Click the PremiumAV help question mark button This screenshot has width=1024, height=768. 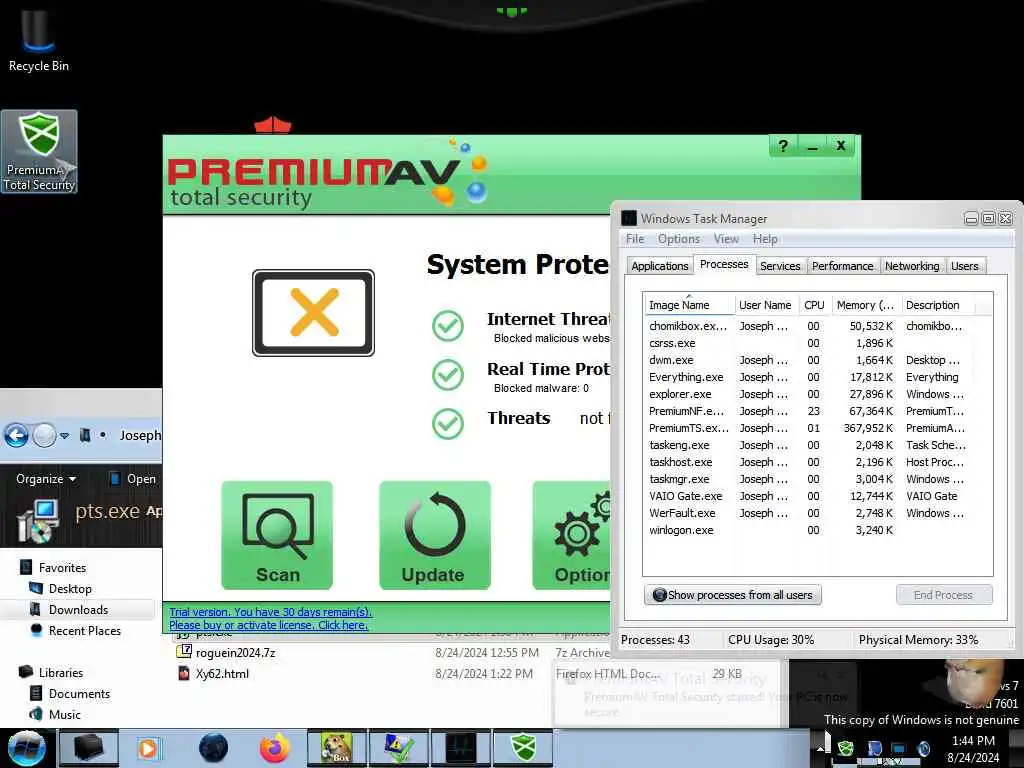[784, 146]
